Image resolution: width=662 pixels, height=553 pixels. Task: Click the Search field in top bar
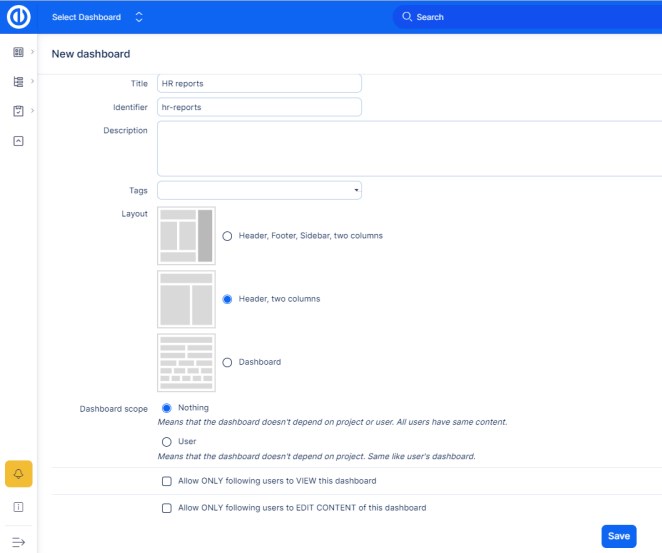[520, 17]
